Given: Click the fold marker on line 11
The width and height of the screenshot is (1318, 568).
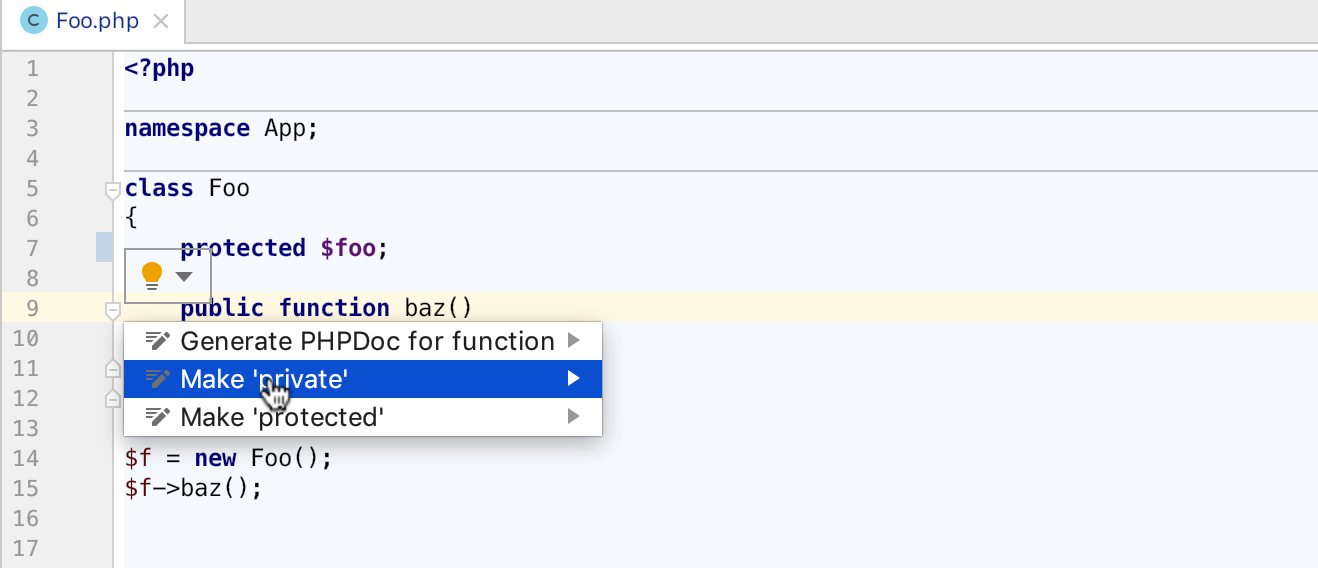Looking at the screenshot, I should (113, 370).
